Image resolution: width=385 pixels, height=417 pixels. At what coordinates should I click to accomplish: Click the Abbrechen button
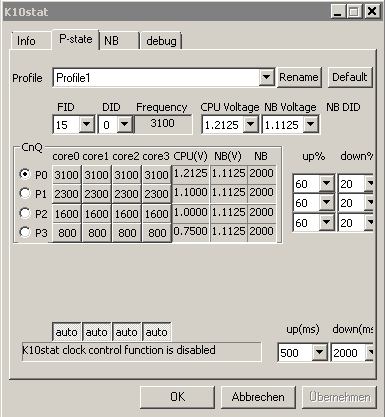(258, 397)
